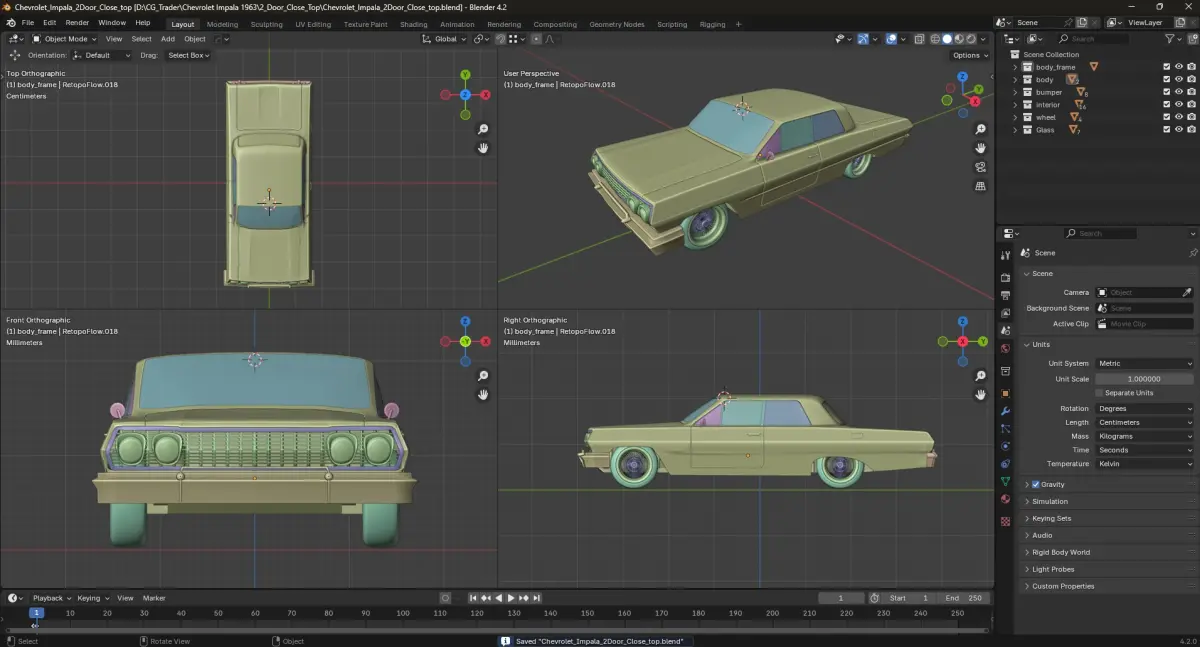The height and width of the screenshot is (647, 1200).
Task: Open the Render menu
Action: pos(77,22)
